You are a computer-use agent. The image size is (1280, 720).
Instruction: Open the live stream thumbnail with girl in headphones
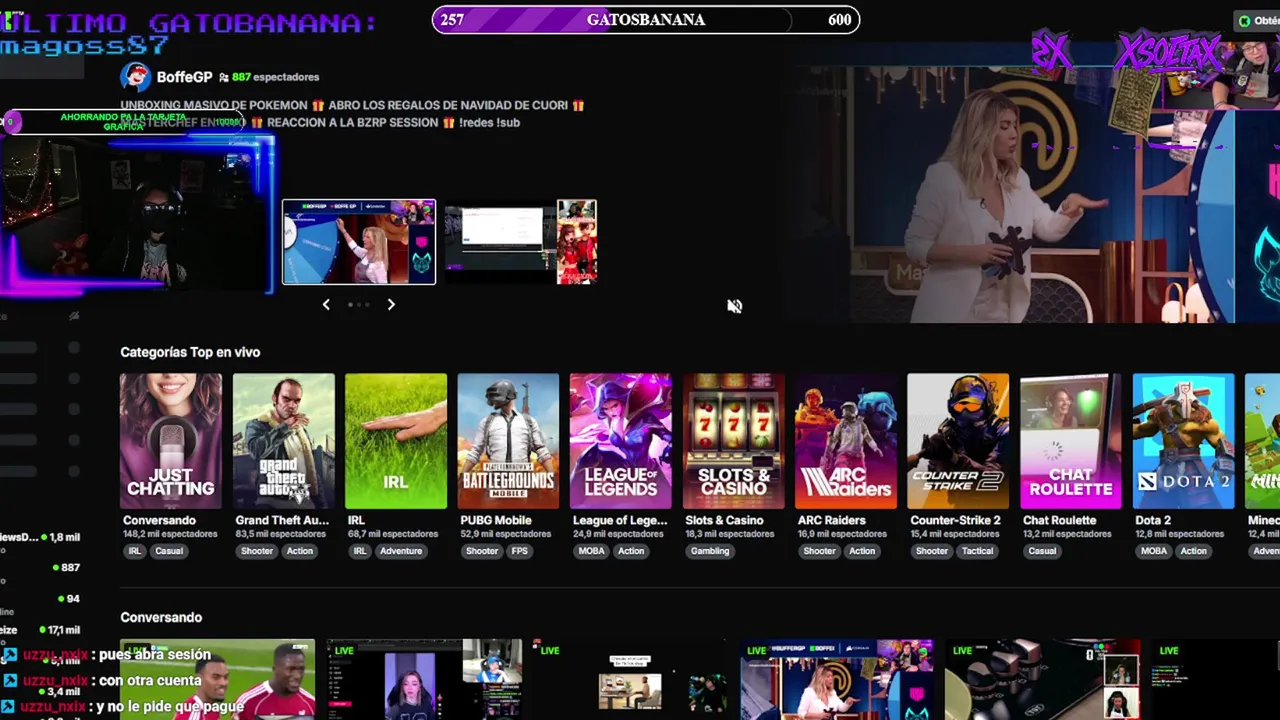[425, 680]
